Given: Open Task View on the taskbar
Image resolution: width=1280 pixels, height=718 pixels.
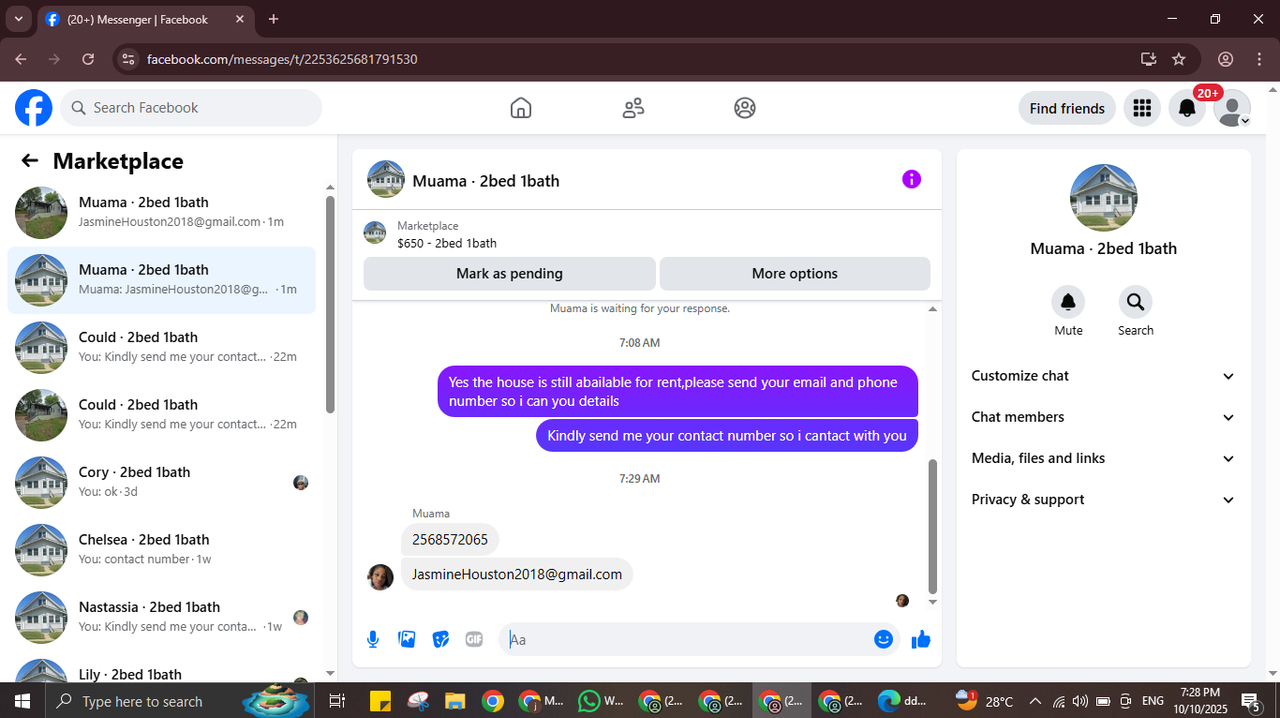Looking at the screenshot, I should 337,701.
